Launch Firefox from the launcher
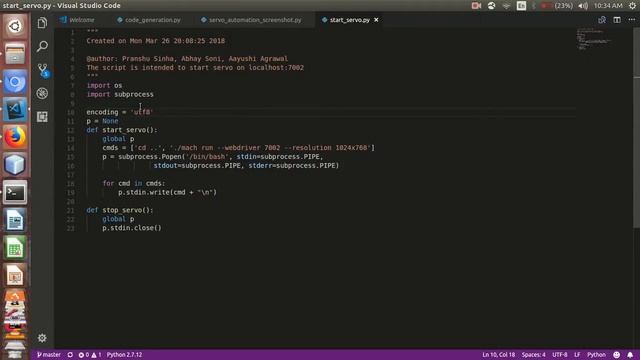Image resolution: width=640 pixels, height=360 pixels. tap(15, 137)
